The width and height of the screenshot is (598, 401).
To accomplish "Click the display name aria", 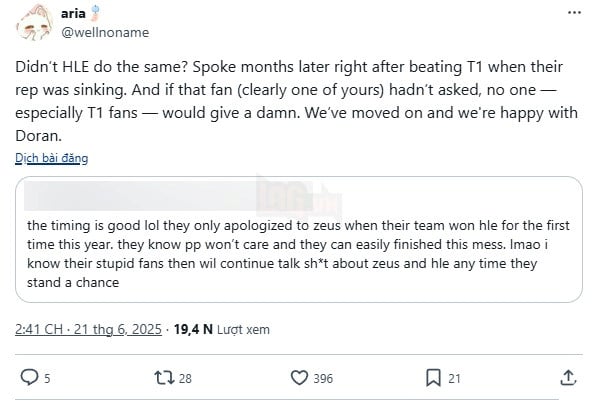I will [x=73, y=13].
